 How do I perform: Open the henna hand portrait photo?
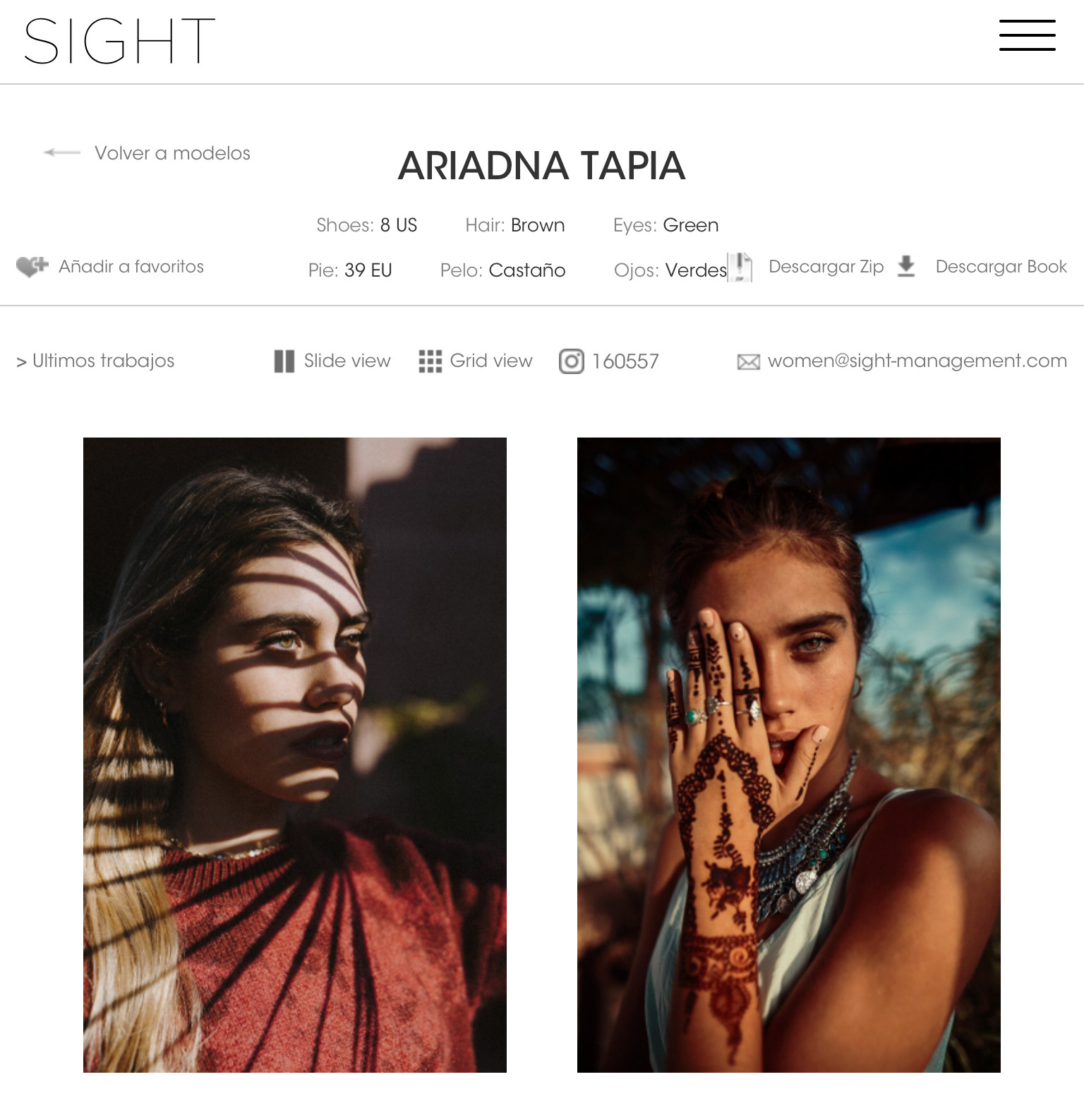[789, 755]
